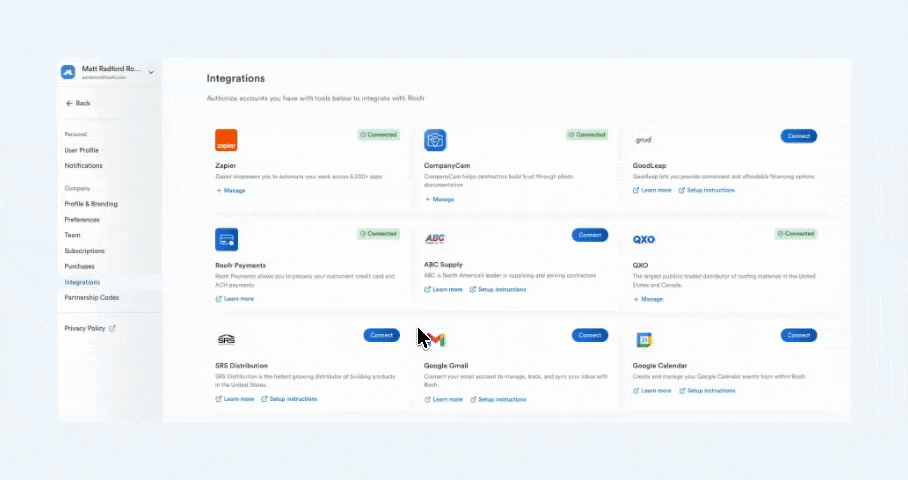Viewport: 908px width, 480px height.
Task: Click the CompanyCam Connected status badge
Action: 587,135
